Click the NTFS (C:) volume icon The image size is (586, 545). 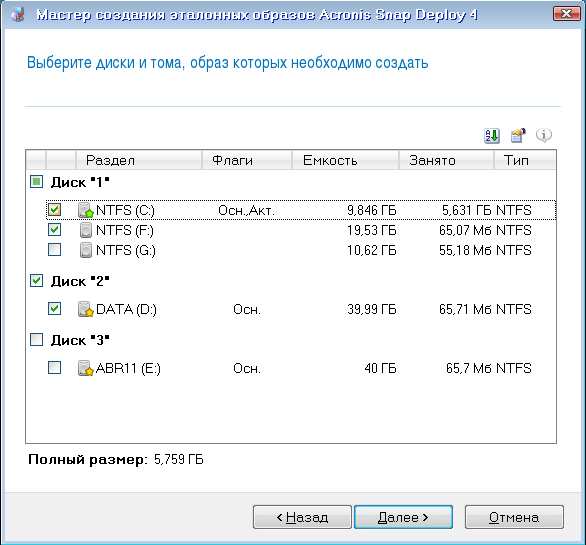coord(86,210)
